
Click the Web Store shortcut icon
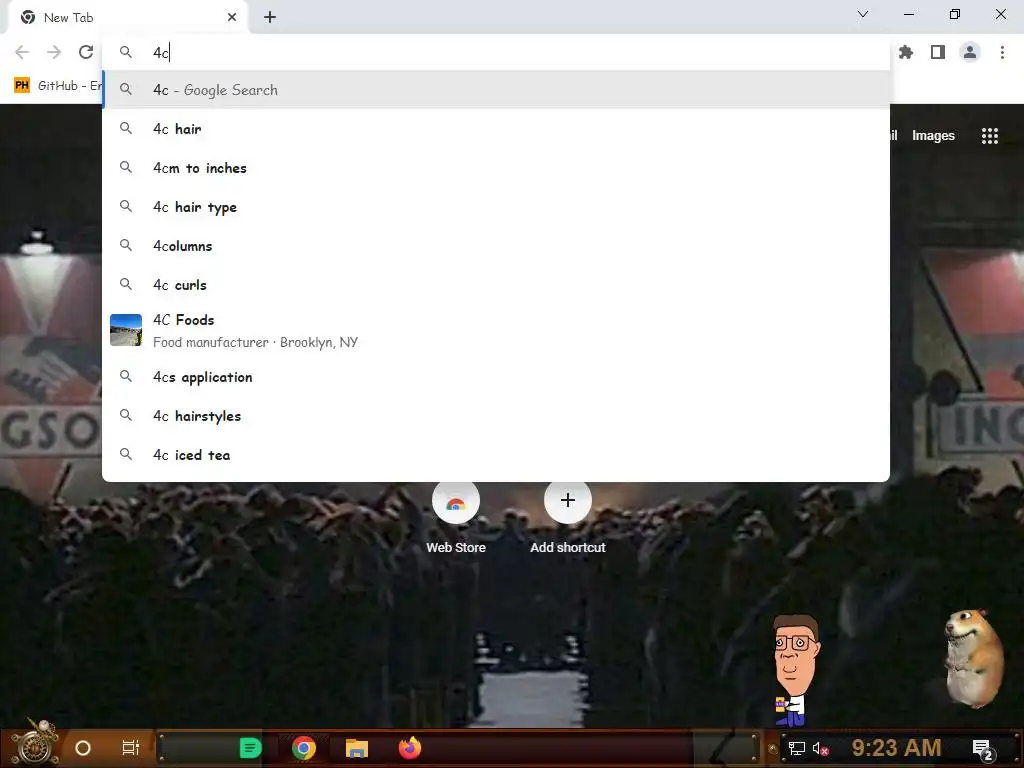(x=456, y=501)
